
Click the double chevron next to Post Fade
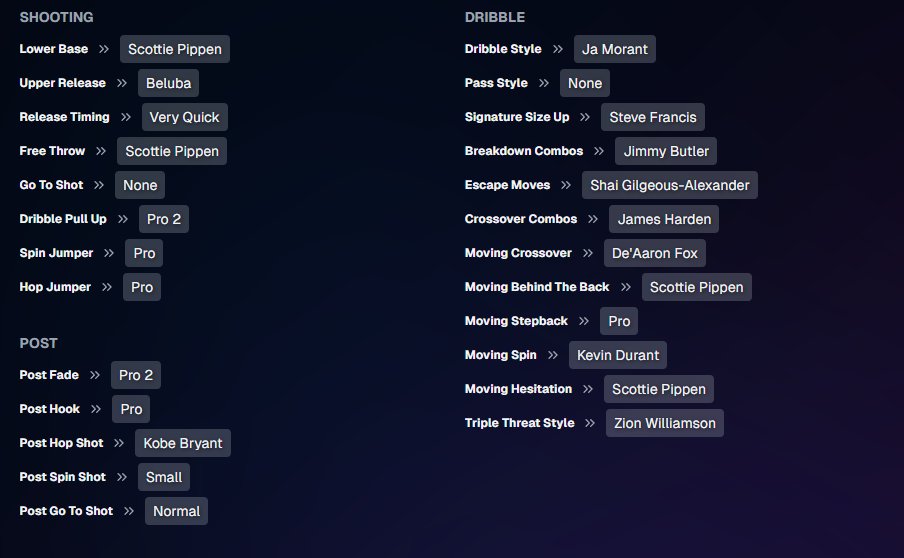pyautogui.click(x=95, y=375)
